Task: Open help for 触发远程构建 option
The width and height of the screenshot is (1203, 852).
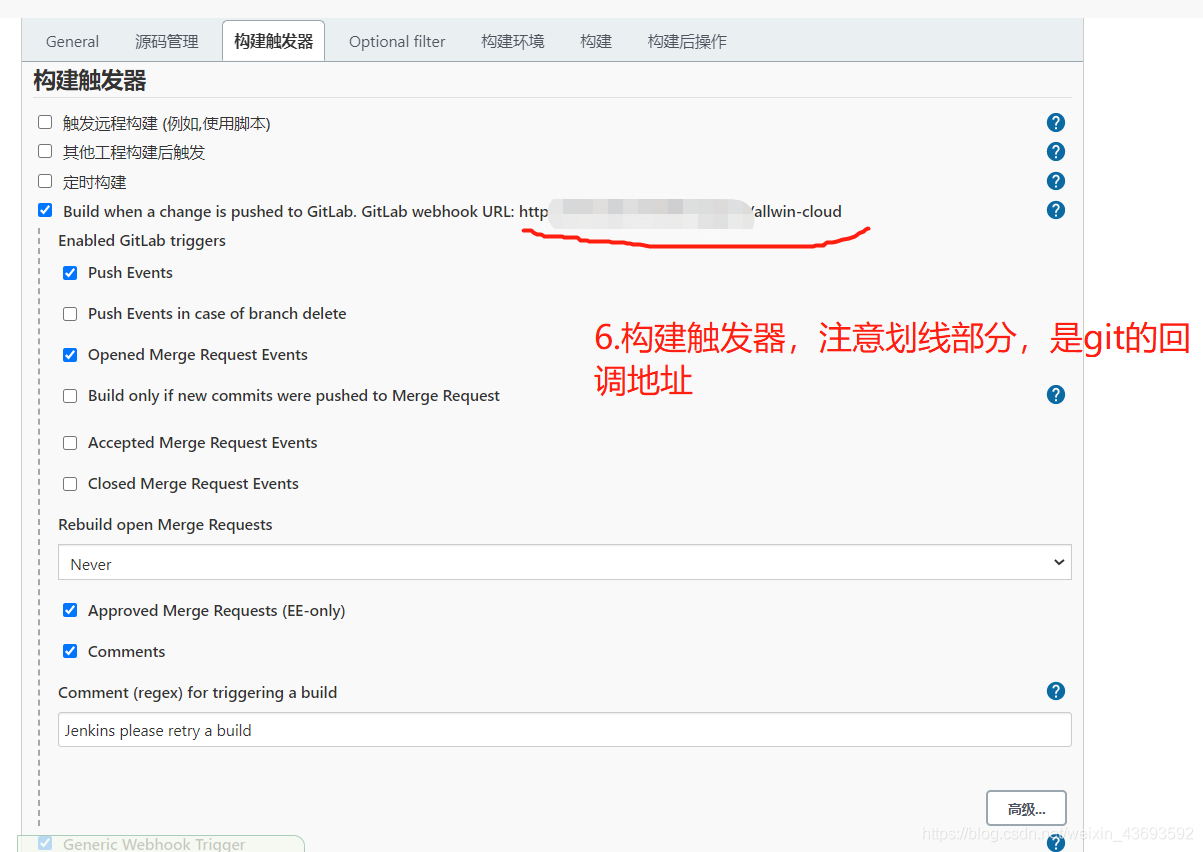Action: click(x=1055, y=123)
